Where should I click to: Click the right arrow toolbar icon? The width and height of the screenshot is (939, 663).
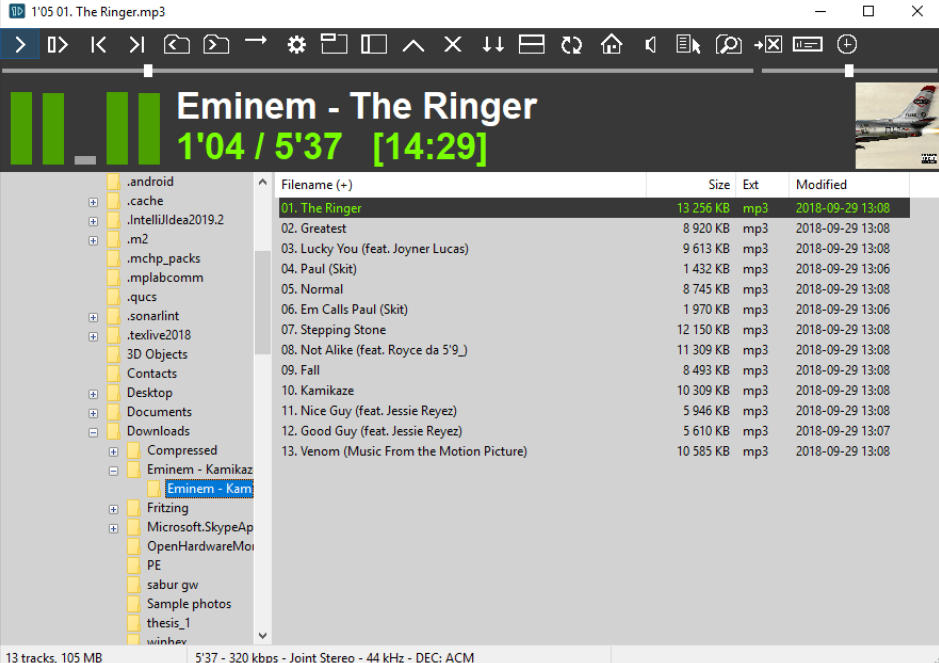(256, 41)
